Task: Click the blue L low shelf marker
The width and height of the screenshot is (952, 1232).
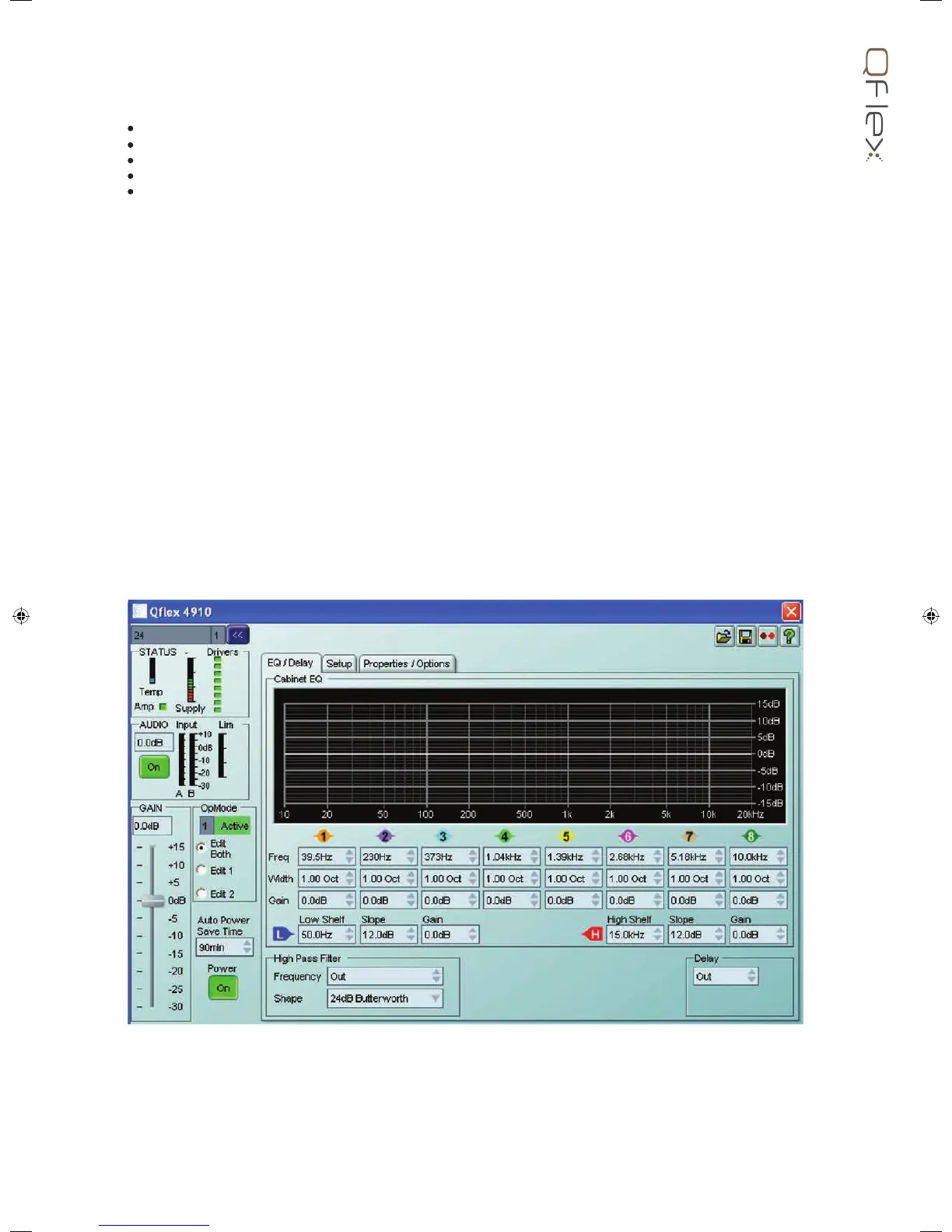Action: pyautogui.click(x=283, y=934)
